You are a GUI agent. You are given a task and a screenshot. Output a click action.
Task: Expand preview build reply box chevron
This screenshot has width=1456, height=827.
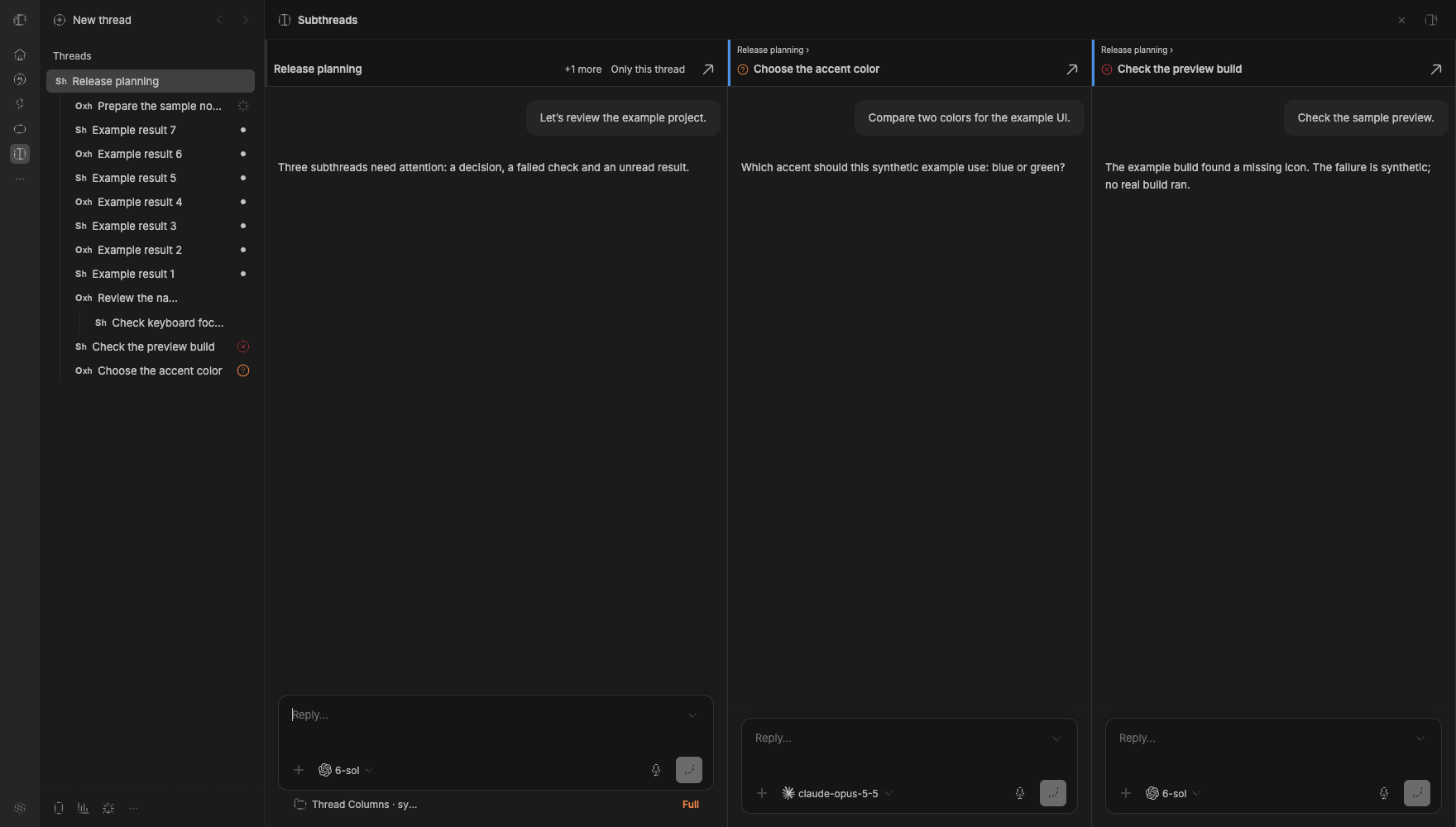(x=1420, y=739)
